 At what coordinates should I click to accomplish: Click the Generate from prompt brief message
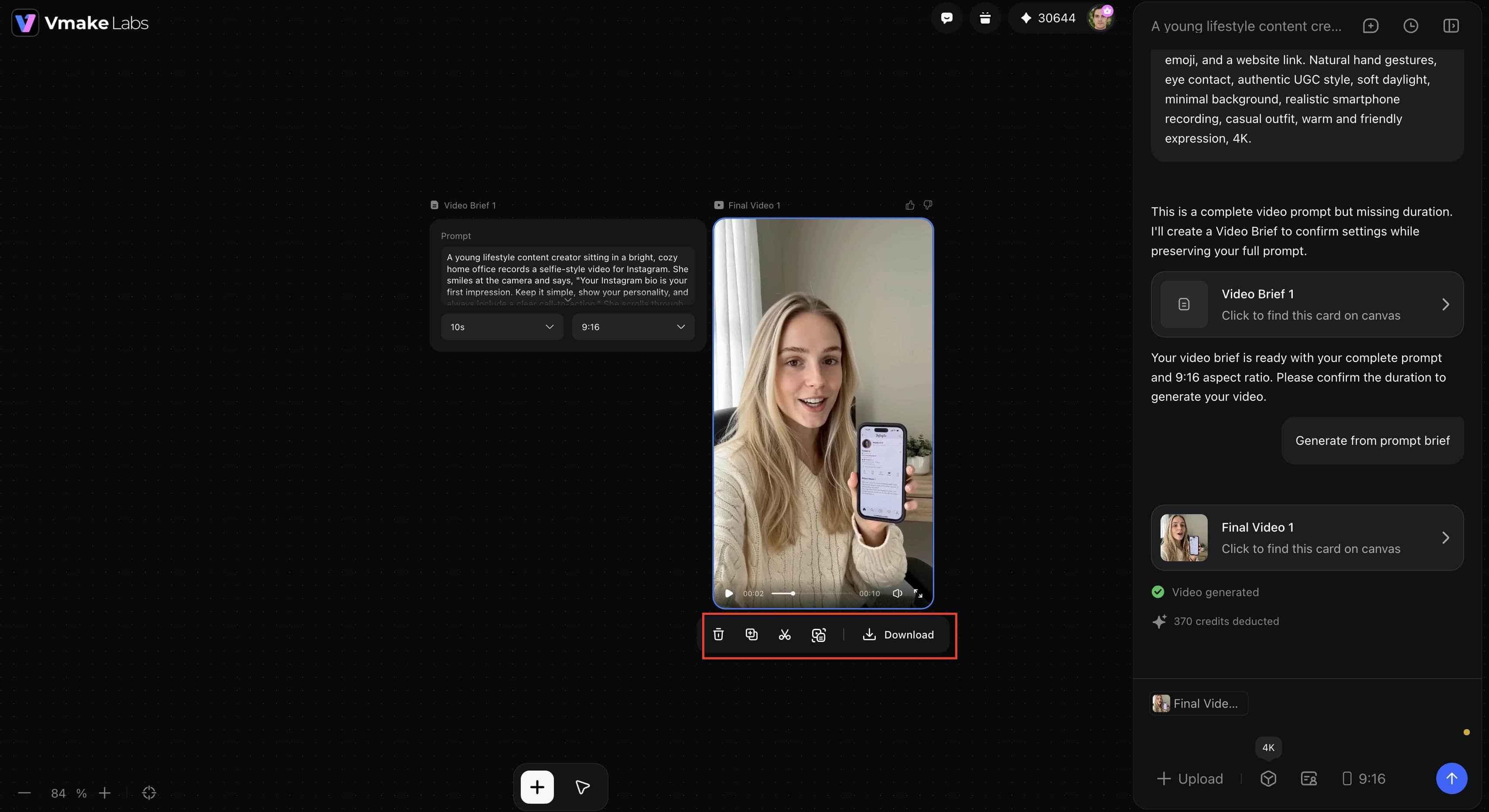tap(1372, 440)
